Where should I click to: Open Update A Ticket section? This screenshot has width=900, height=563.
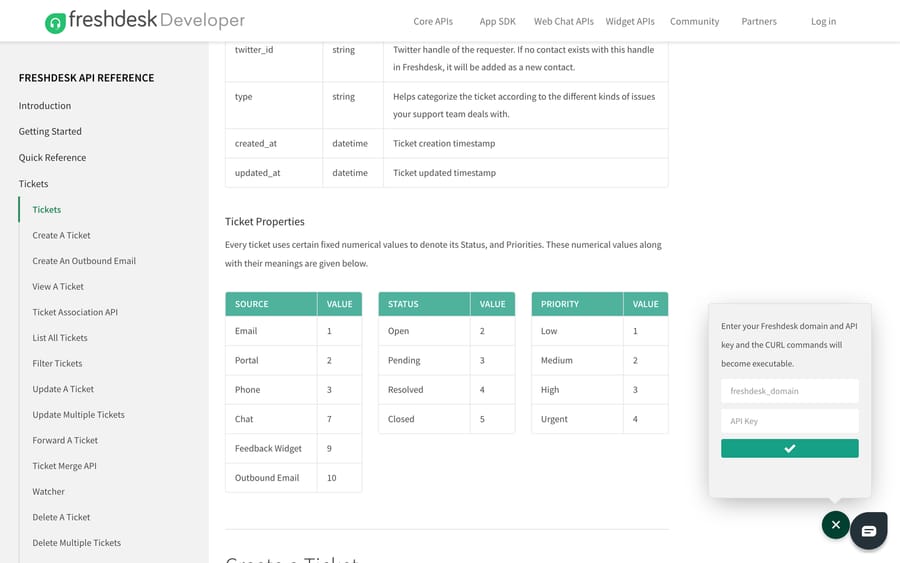coord(63,389)
